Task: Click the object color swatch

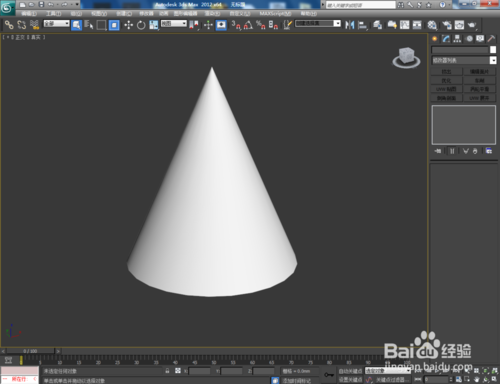Action: tap(493, 50)
